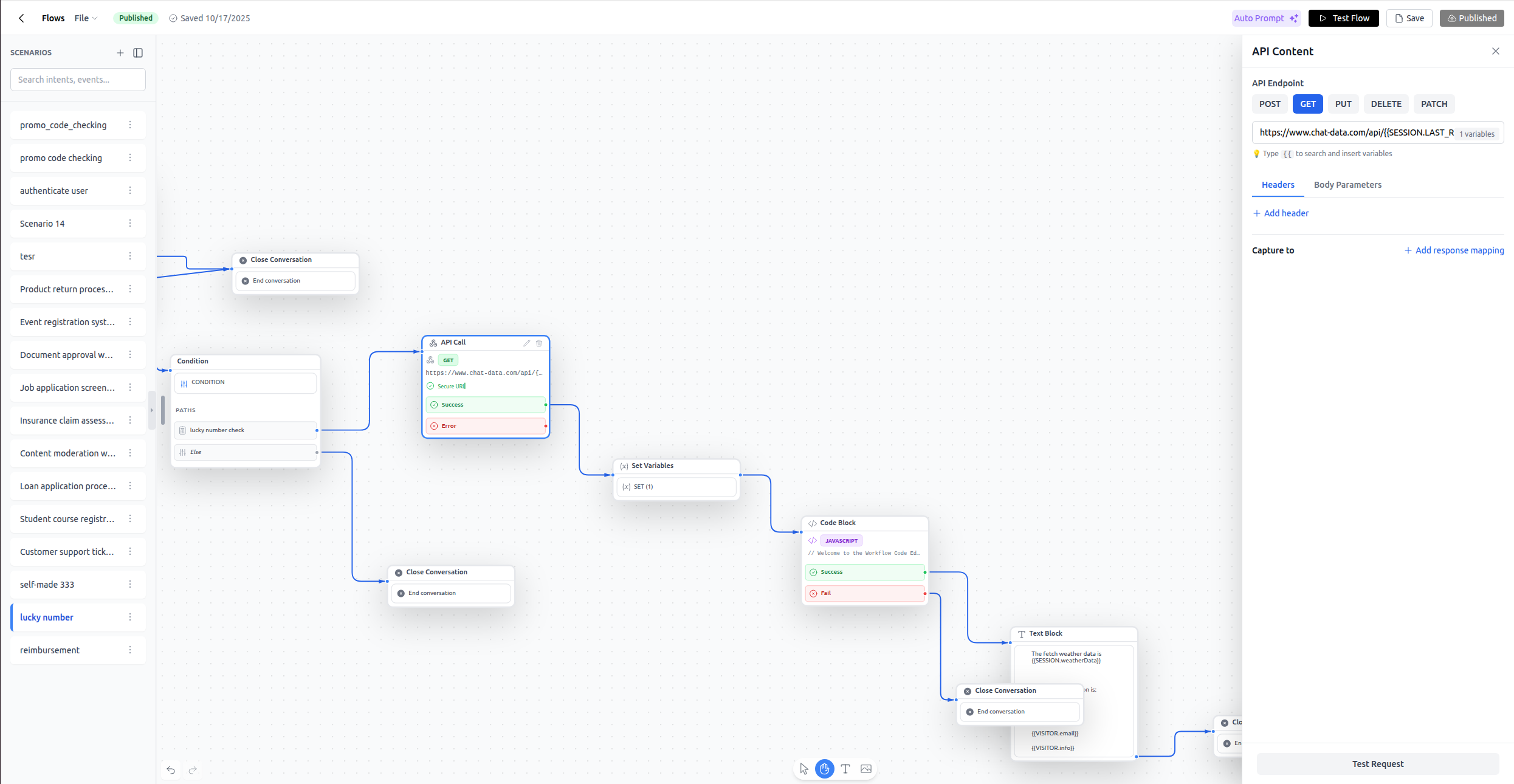
Task: Open options menu for lucky number scenario
Action: [x=130, y=617]
